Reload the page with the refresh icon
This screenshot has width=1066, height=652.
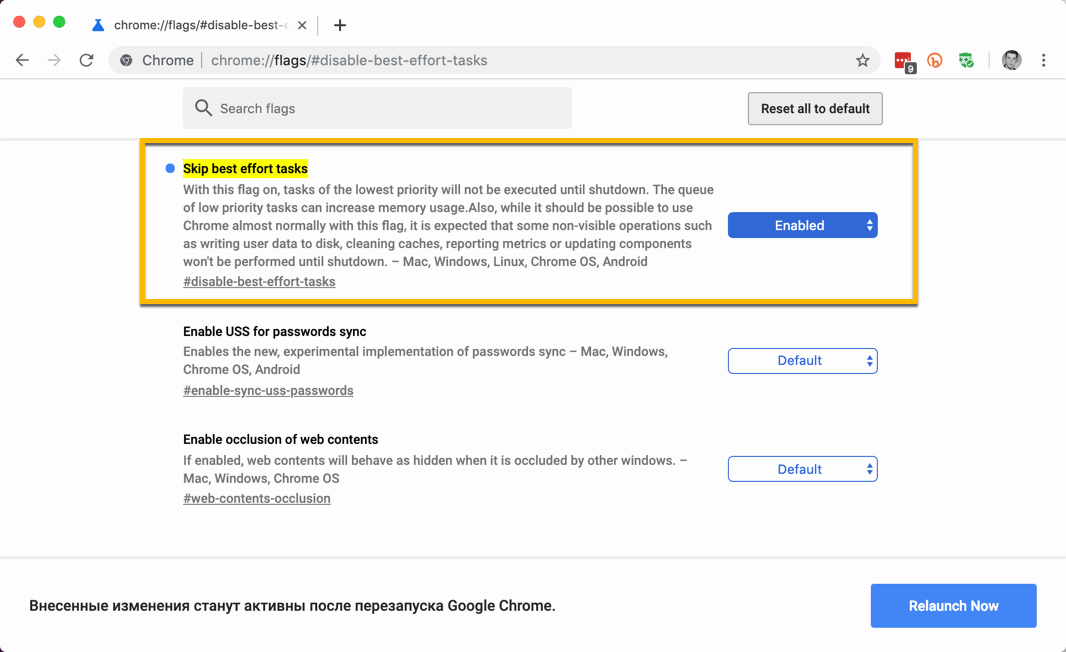tap(86, 60)
